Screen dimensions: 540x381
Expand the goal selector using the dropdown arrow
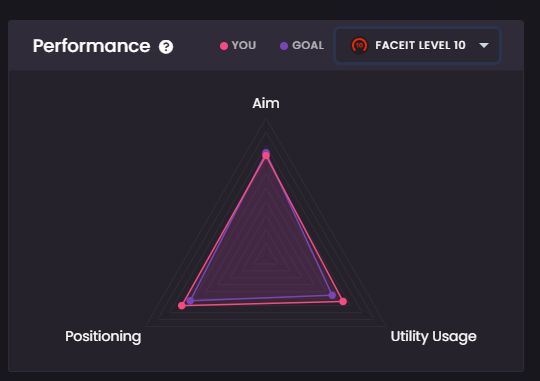[x=484, y=45]
